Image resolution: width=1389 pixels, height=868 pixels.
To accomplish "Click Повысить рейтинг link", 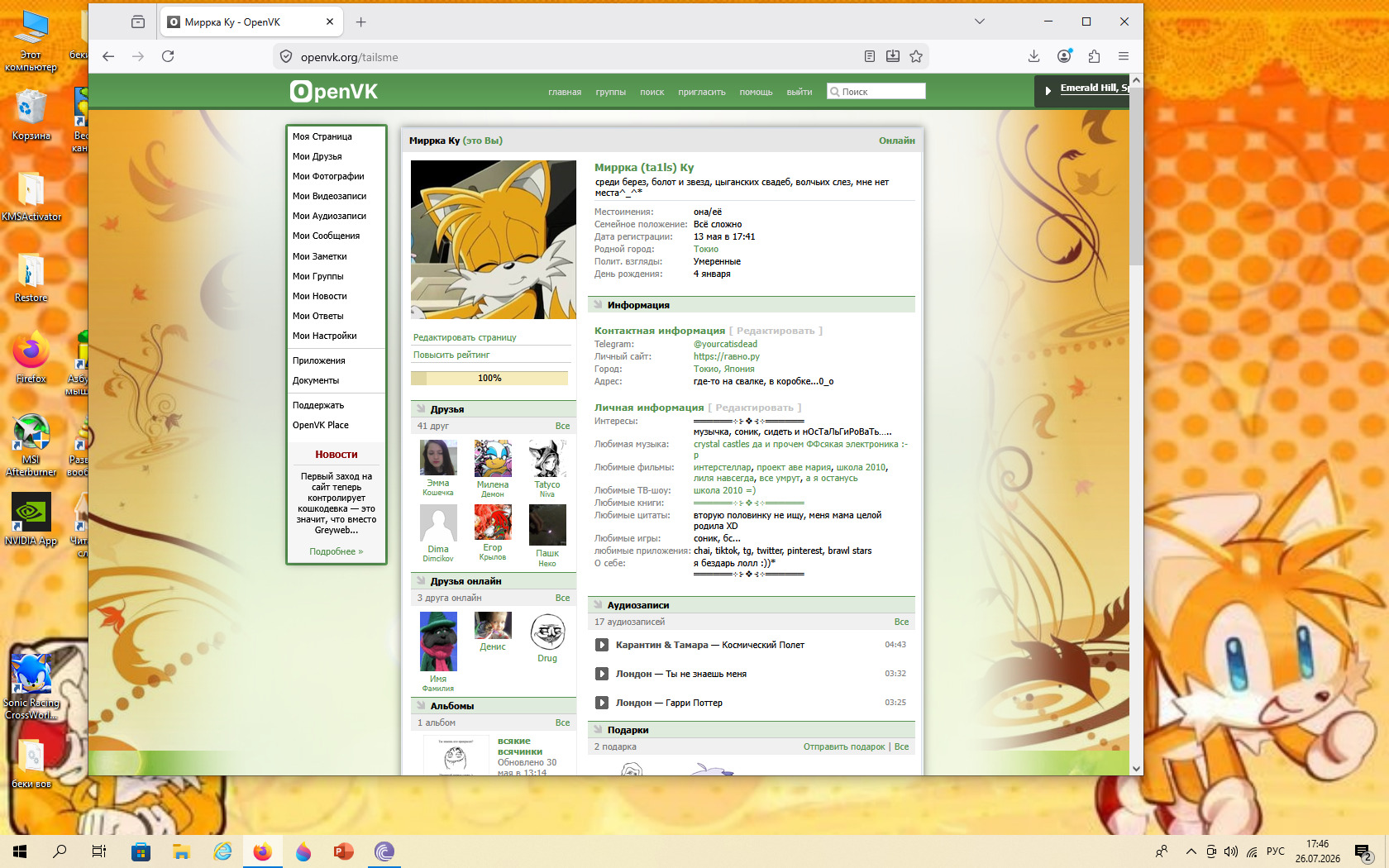I will click(451, 355).
